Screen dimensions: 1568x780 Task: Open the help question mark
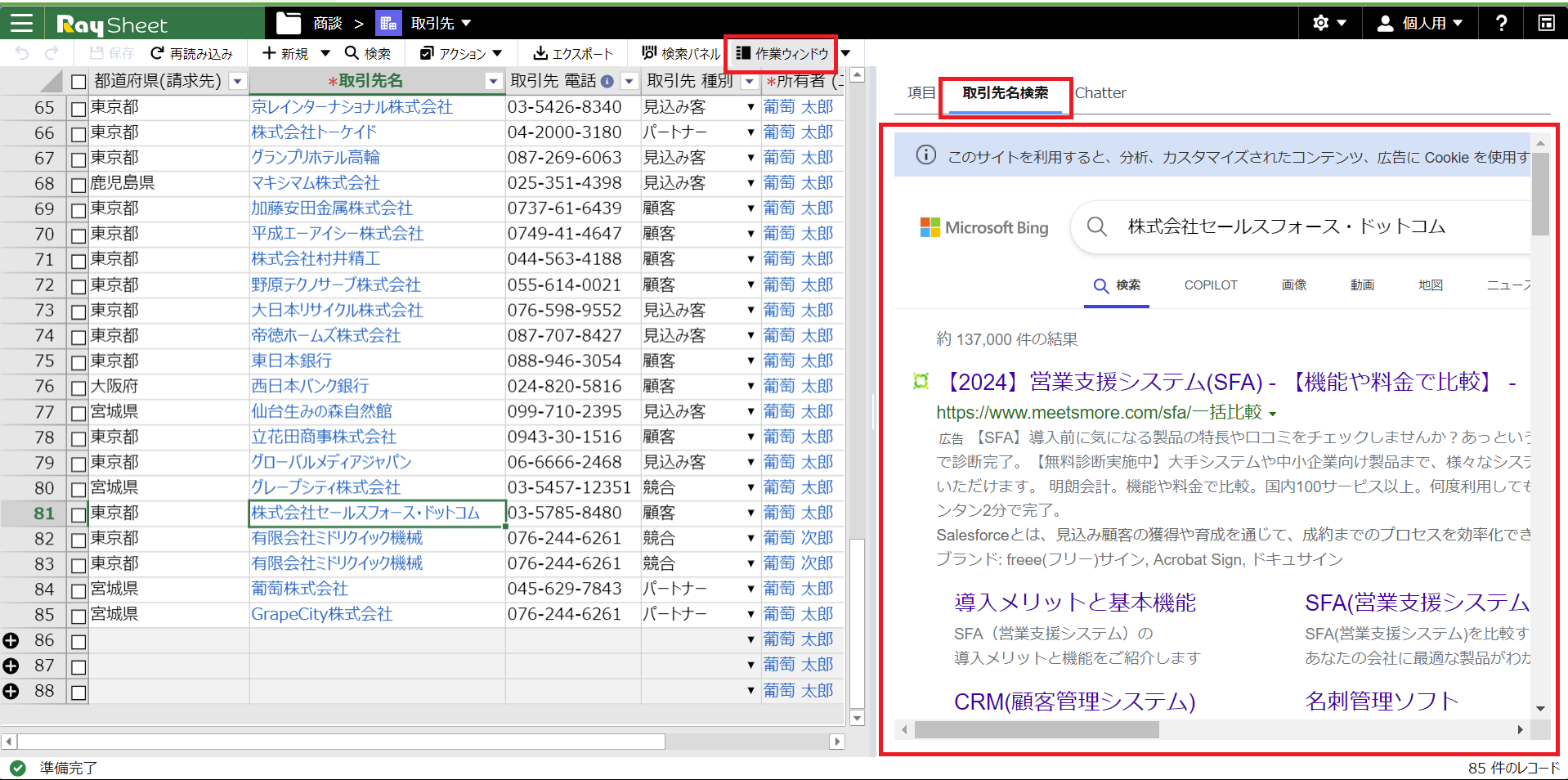tap(1501, 23)
